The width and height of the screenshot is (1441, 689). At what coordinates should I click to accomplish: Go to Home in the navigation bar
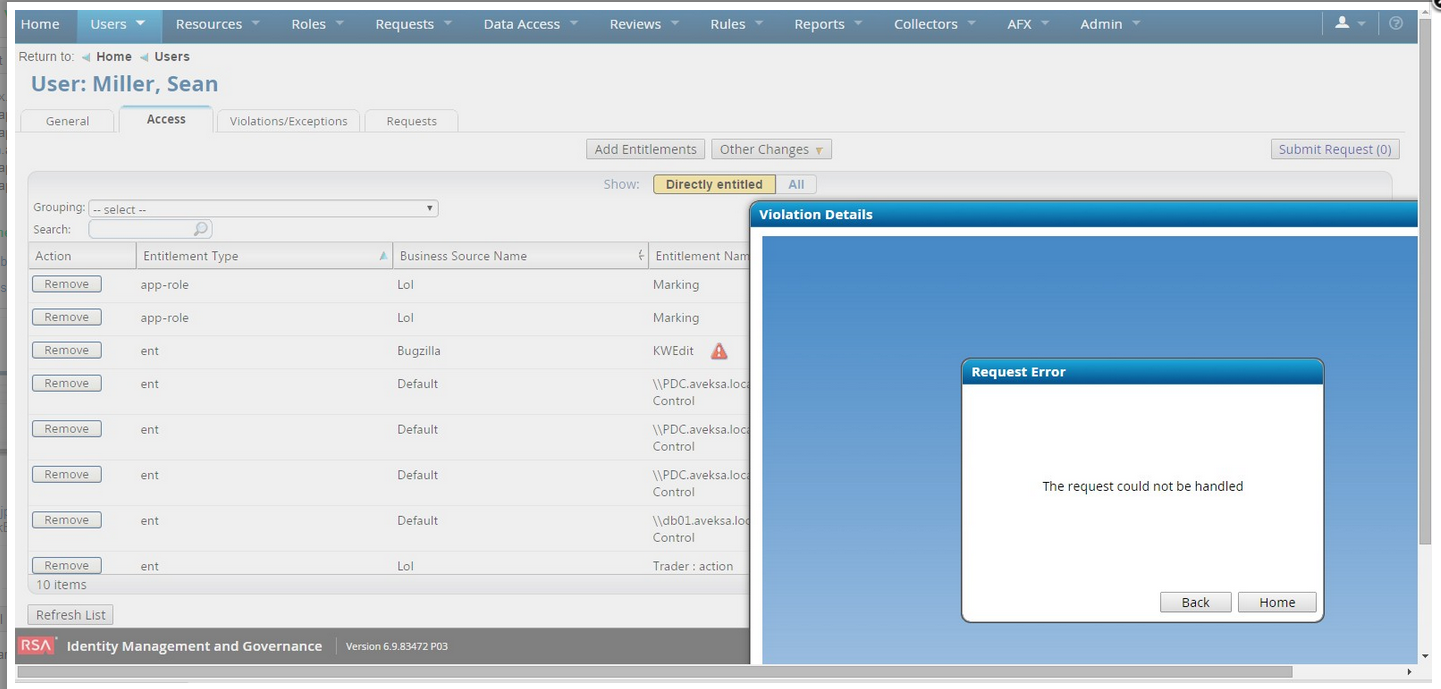[40, 23]
